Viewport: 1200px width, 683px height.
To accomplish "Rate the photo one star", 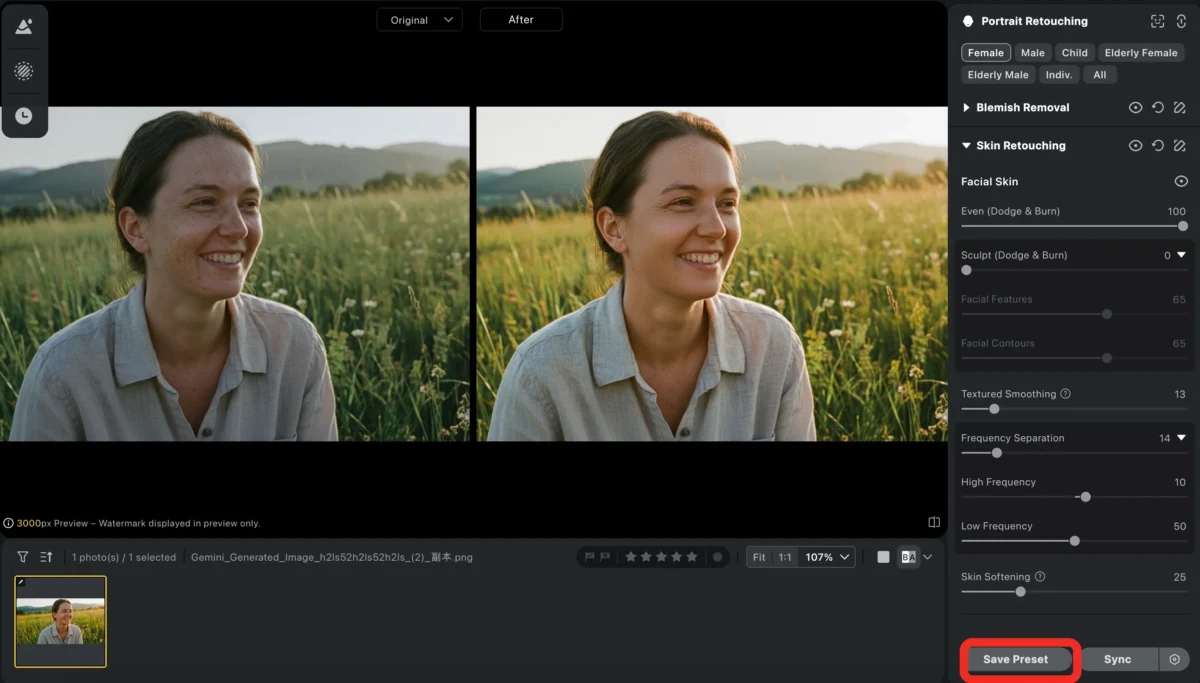I will [x=631, y=557].
